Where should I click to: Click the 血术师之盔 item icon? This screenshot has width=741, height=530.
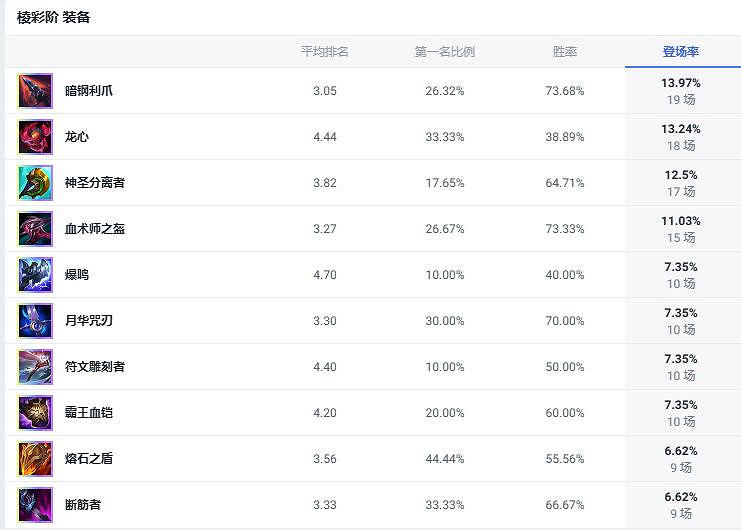click(35, 229)
